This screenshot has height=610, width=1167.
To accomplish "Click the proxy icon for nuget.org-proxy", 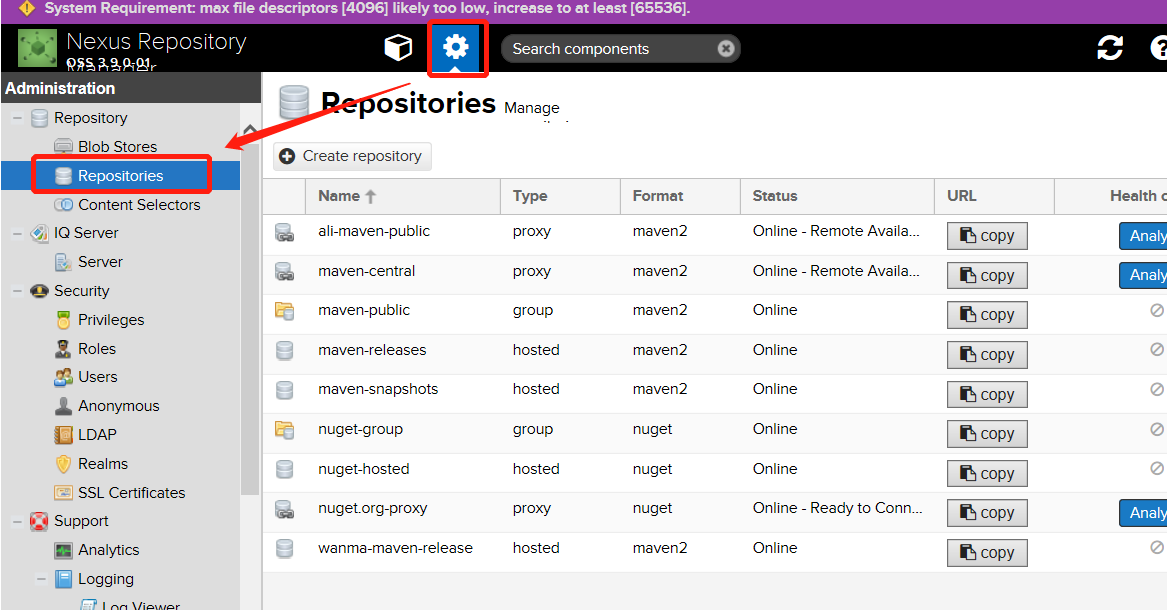I will tap(284, 510).
